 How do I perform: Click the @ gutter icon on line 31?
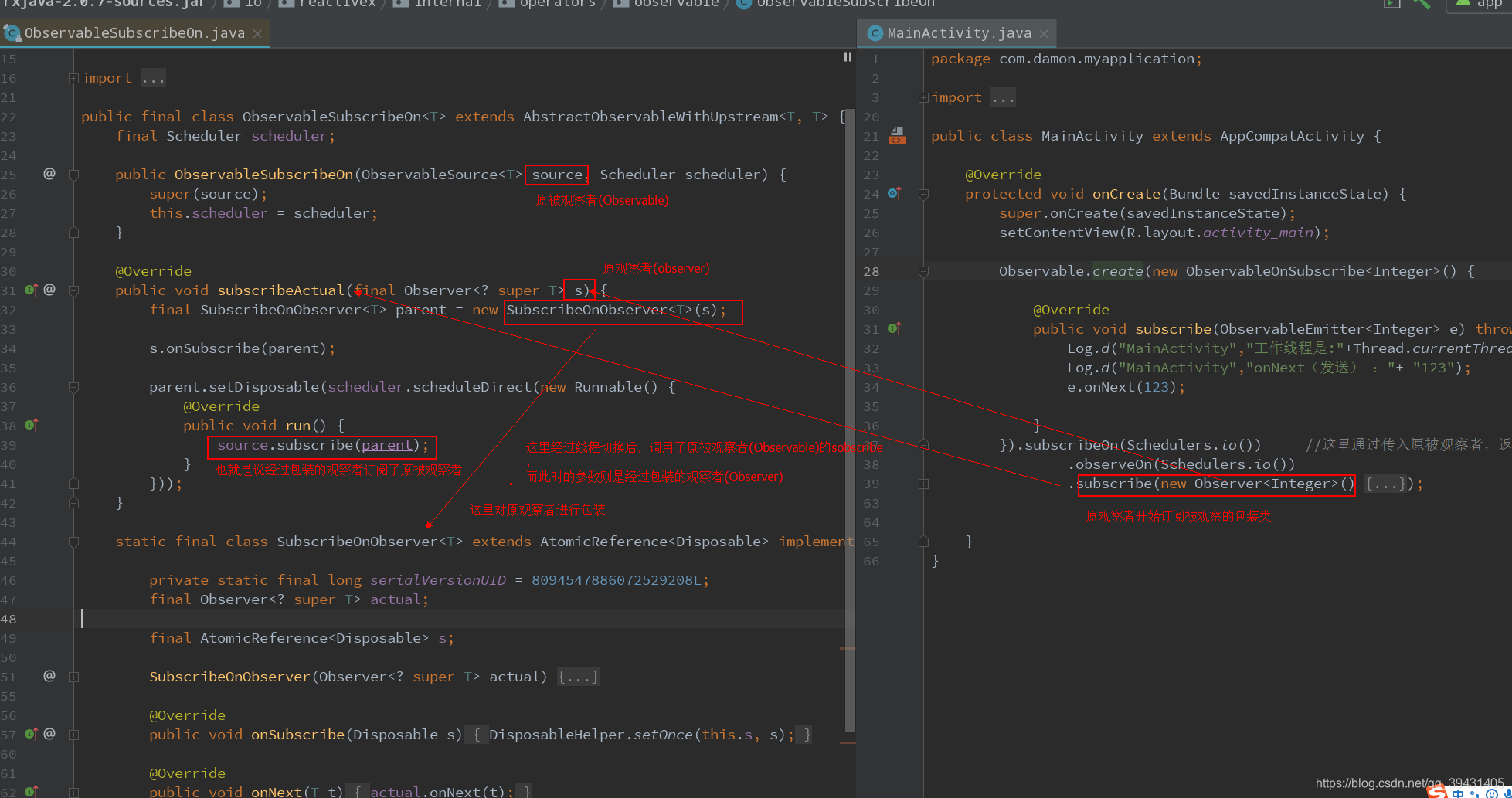[x=49, y=290]
